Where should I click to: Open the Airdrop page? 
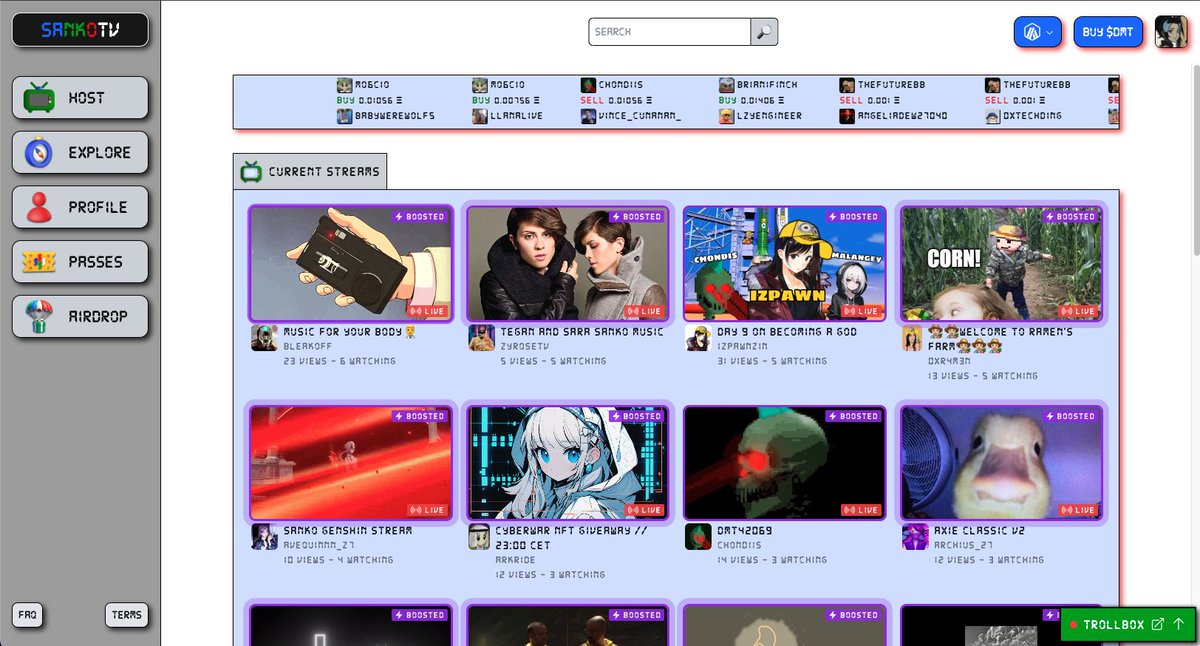point(80,316)
